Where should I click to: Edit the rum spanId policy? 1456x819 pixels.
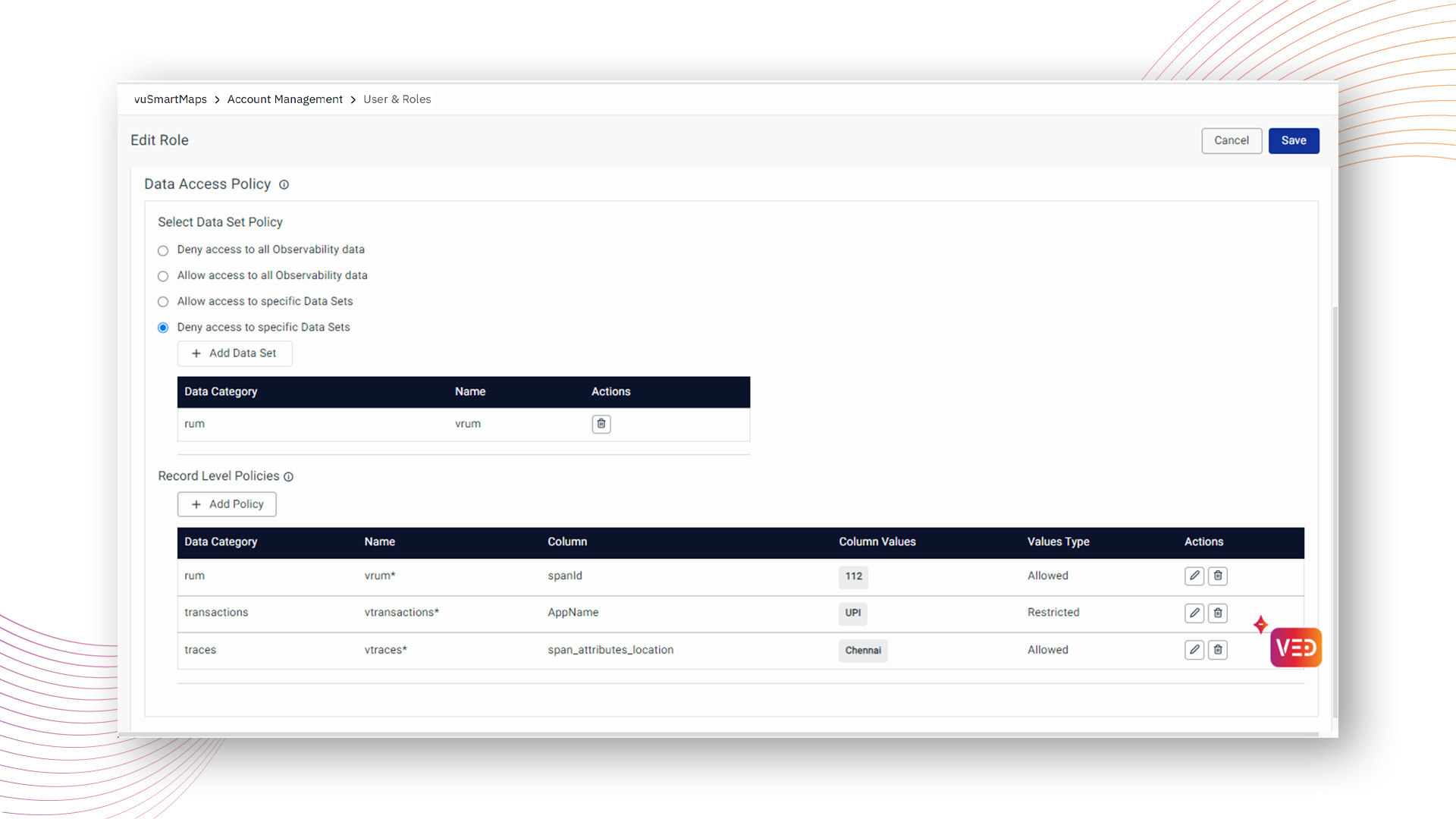tap(1194, 576)
